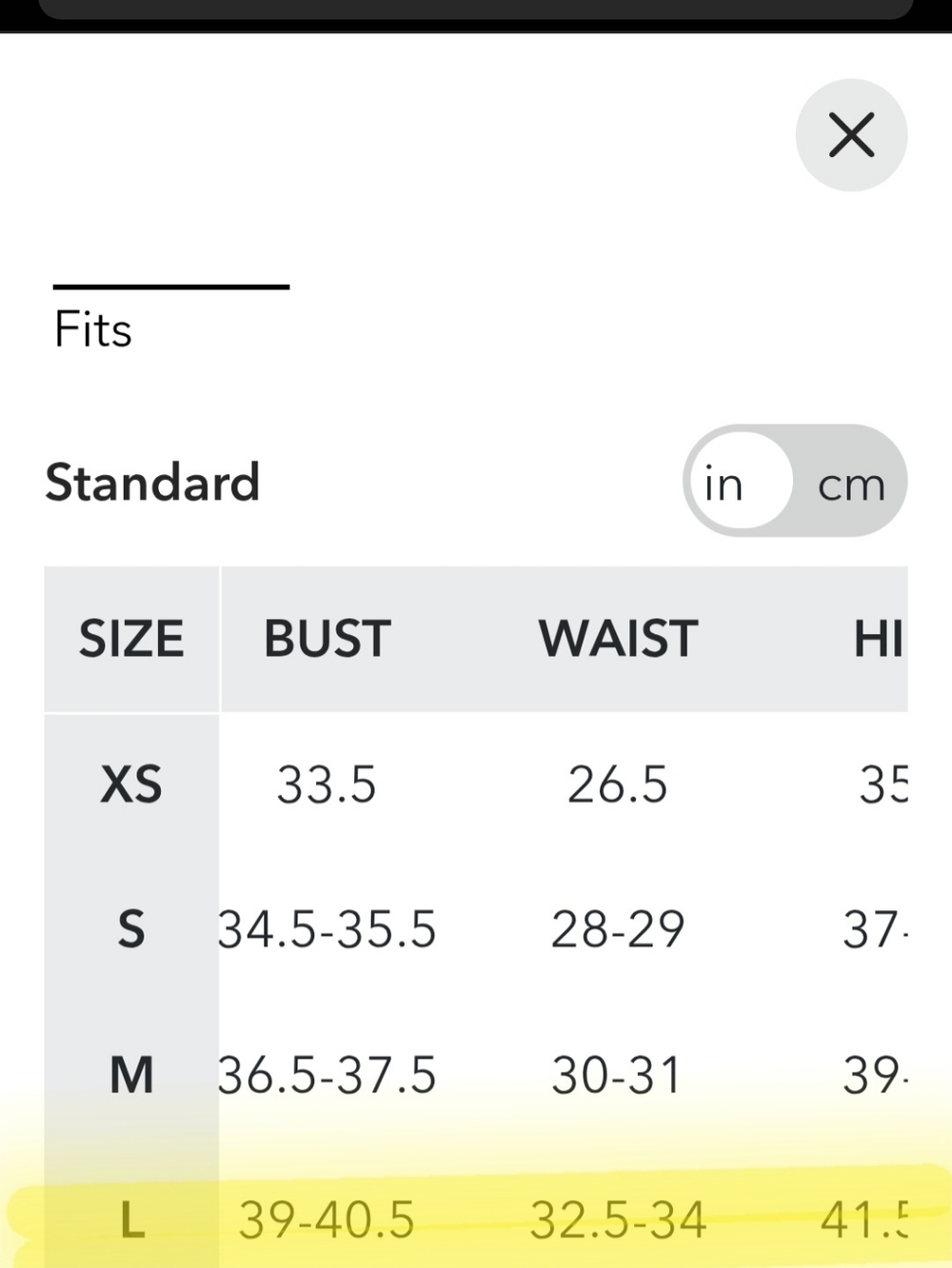Click the partially visible HIP header
This screenshot has height=1268, width=952.
pos(878,638)
